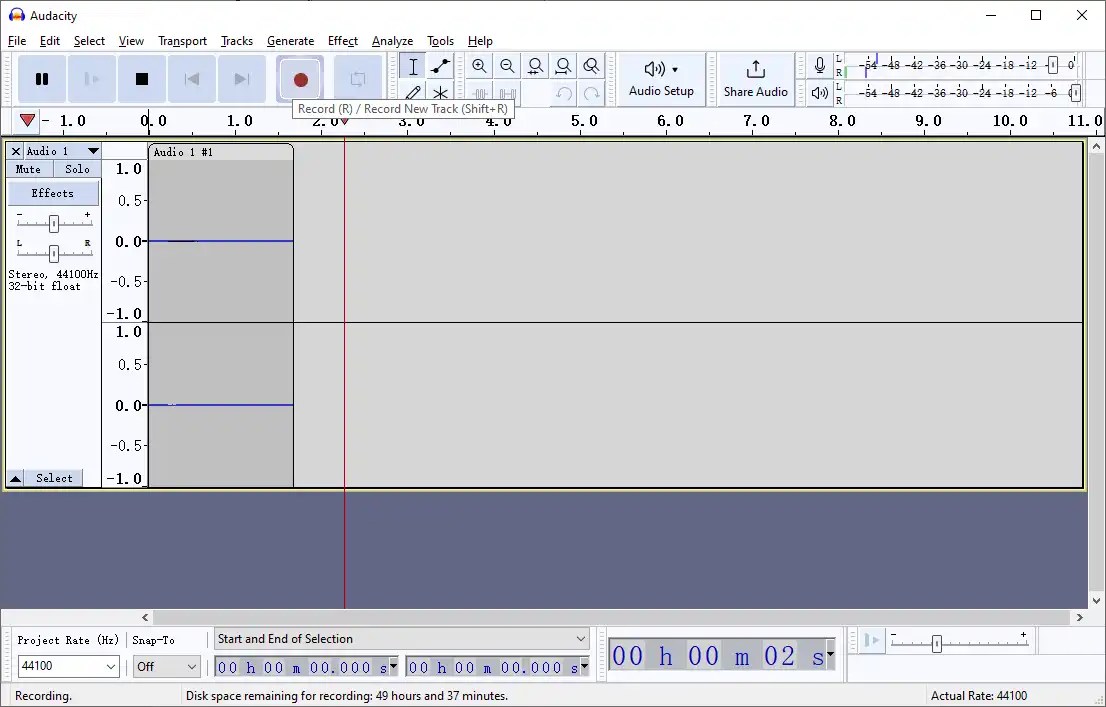This screenshot has height=707, width=1106.
Task: Stop the recording with the square button
Action: [142, 79]
